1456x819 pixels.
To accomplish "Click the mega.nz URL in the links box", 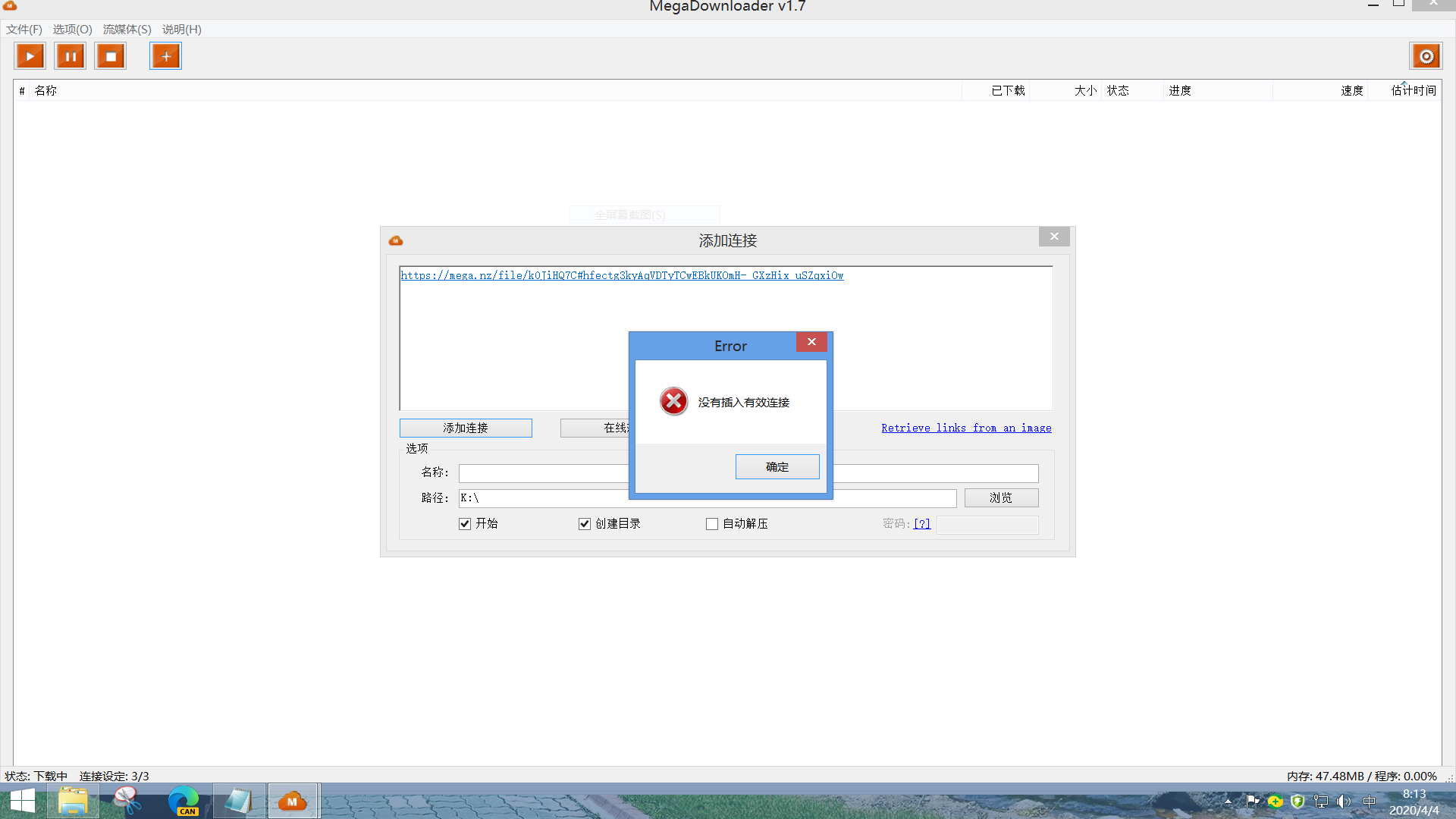I will (x=622, y=275).
